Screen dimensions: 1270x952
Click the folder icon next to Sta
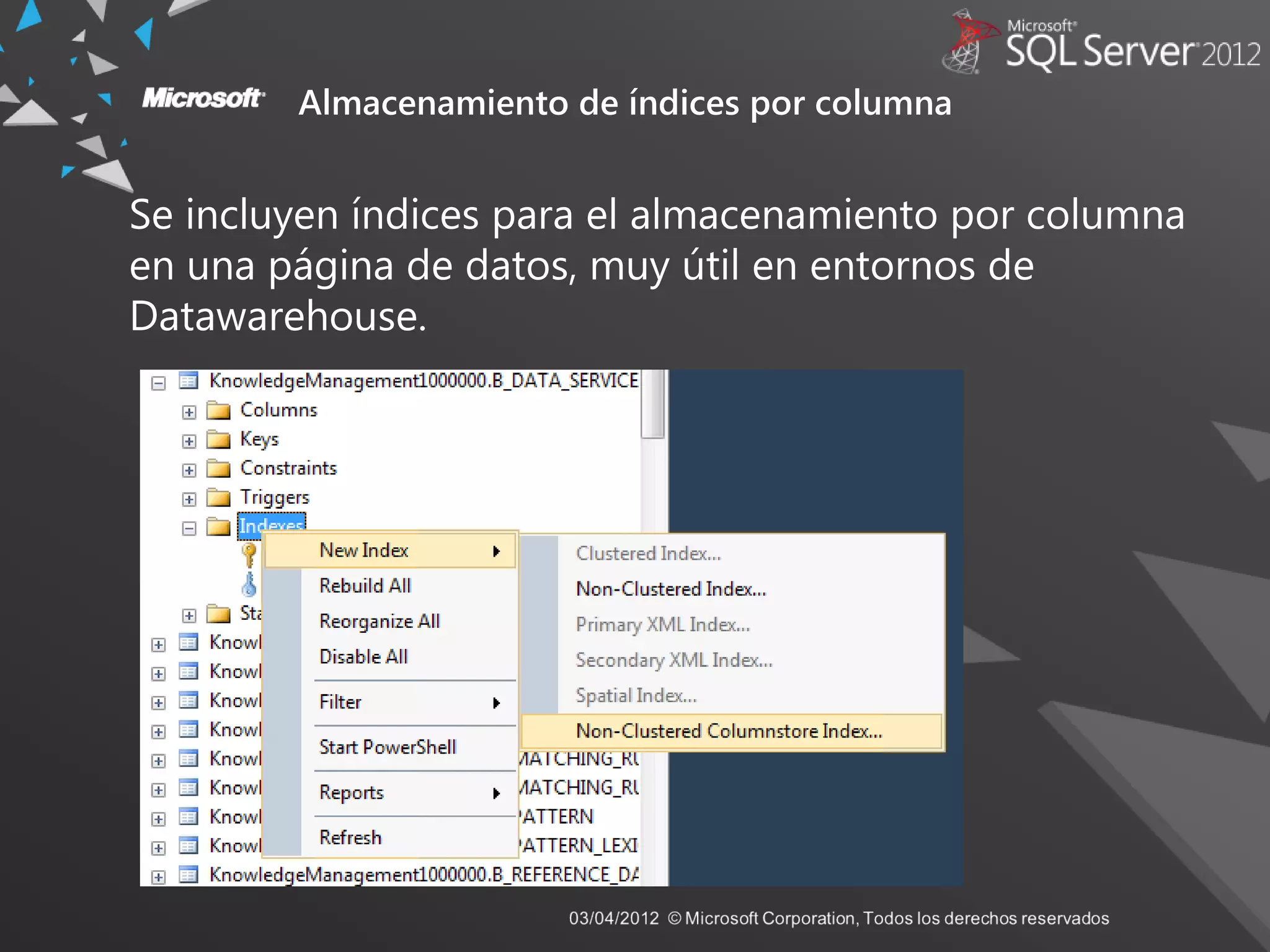coord(218,614)
